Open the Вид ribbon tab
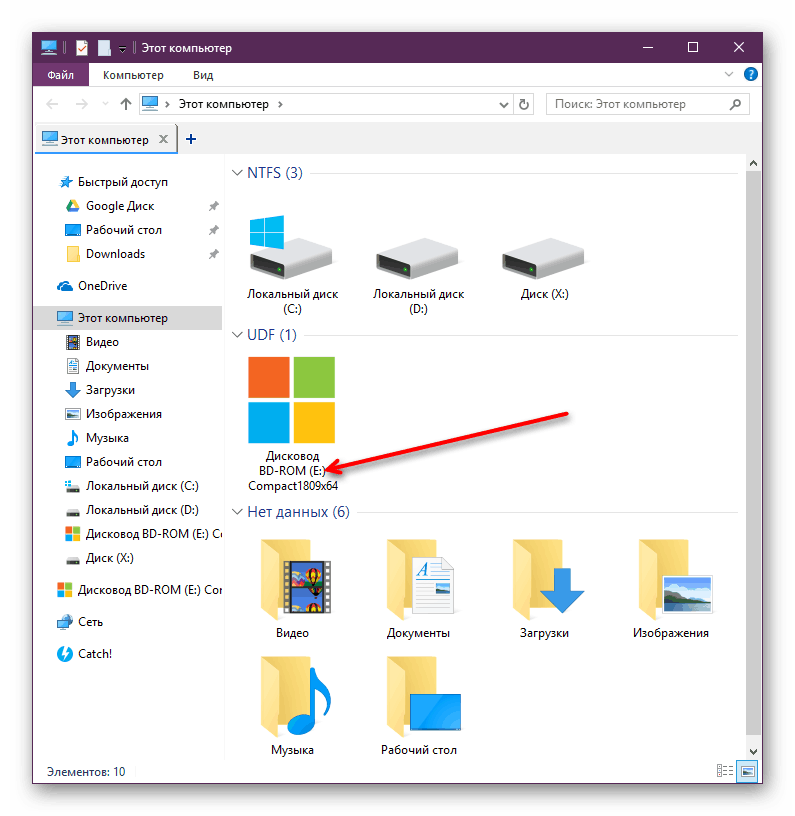The image size is (795, 816). pyautogui.click(x=203, y=75)
